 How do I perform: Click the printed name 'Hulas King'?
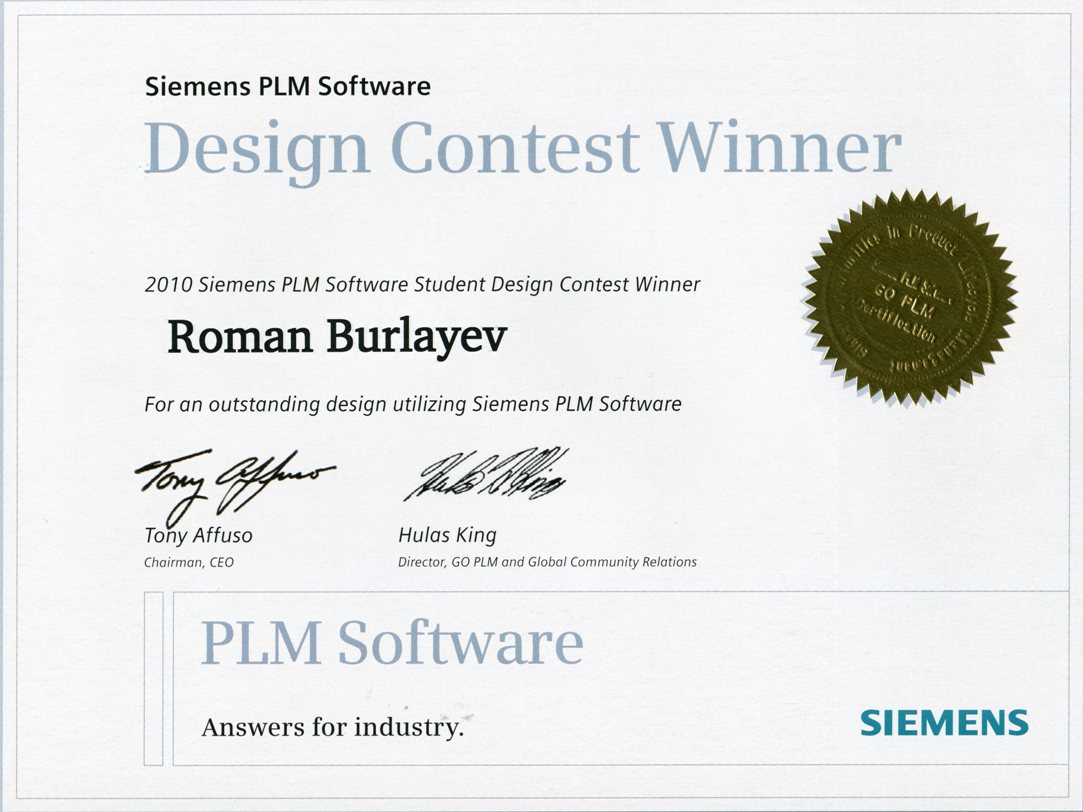click(447, 535)
